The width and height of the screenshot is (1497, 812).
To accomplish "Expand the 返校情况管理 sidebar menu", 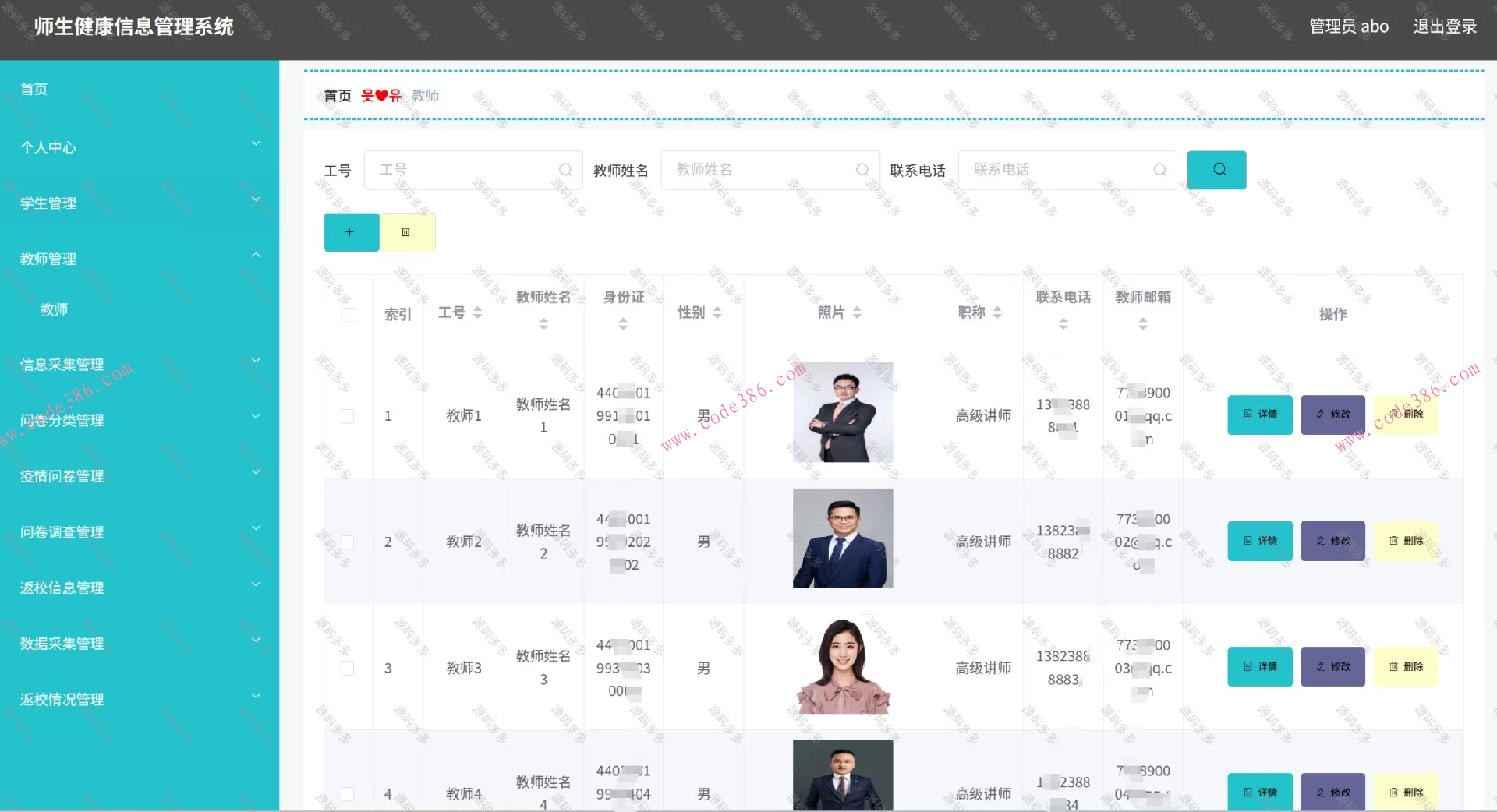I will tap(140, 700).
